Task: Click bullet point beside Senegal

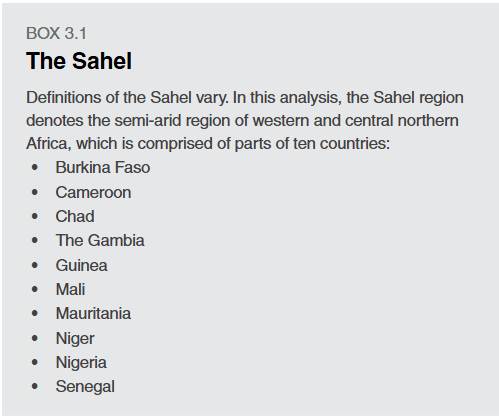Action: click(35, 387)
